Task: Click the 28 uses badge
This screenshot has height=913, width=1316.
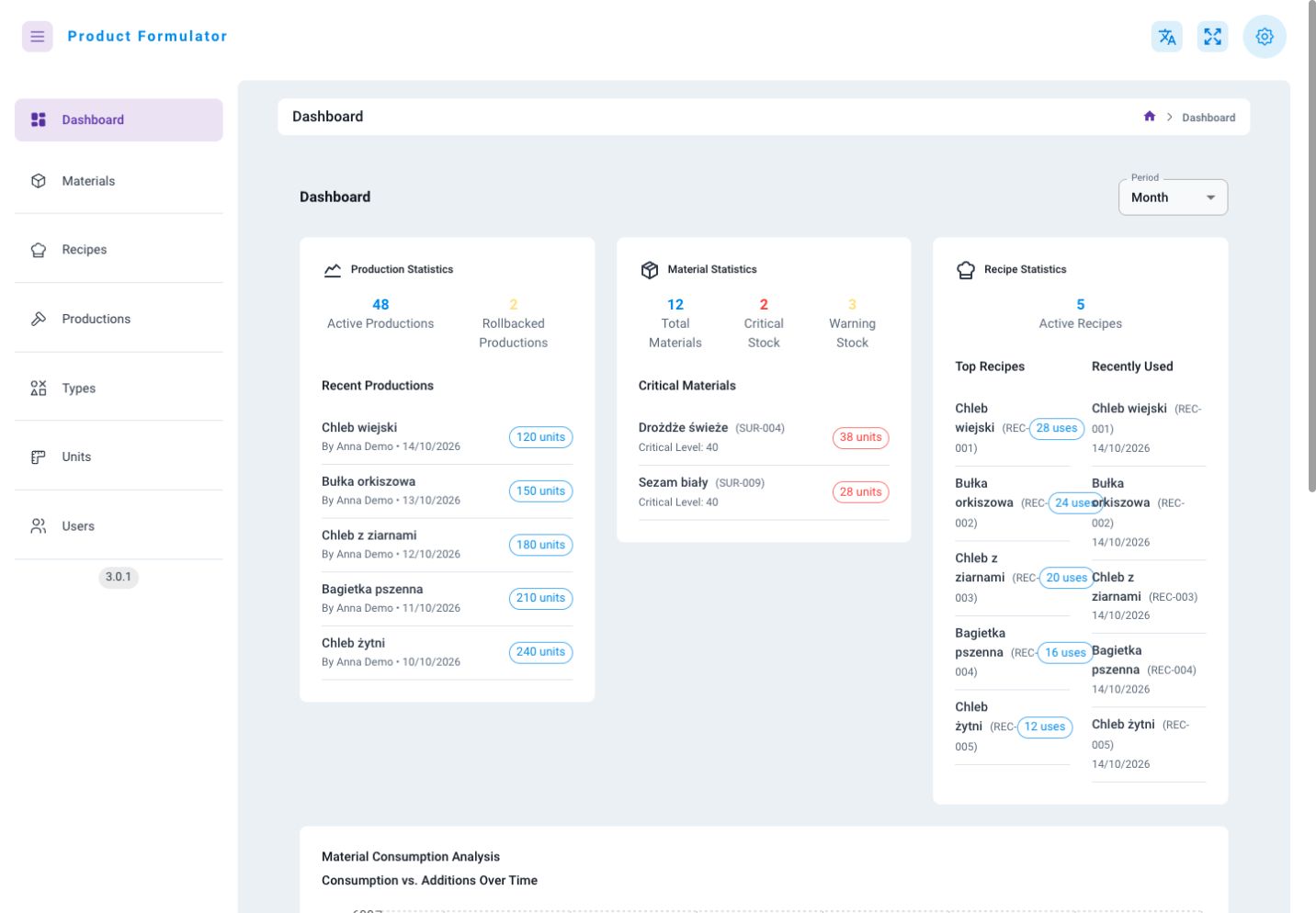Action: [1057, 428]
